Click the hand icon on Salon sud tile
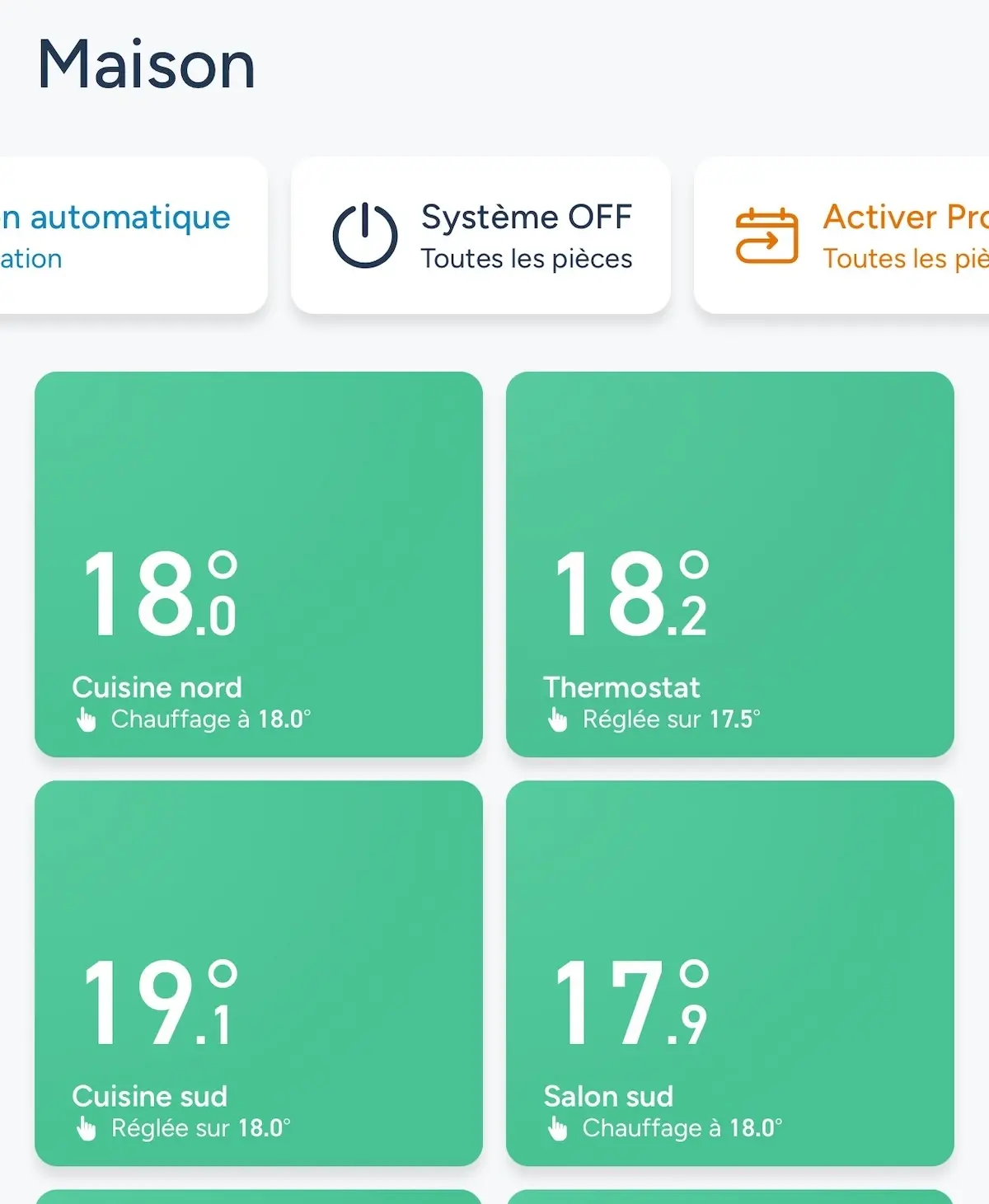The width and height of the screenshot is (989, 1204). (x=558, y=1127)
